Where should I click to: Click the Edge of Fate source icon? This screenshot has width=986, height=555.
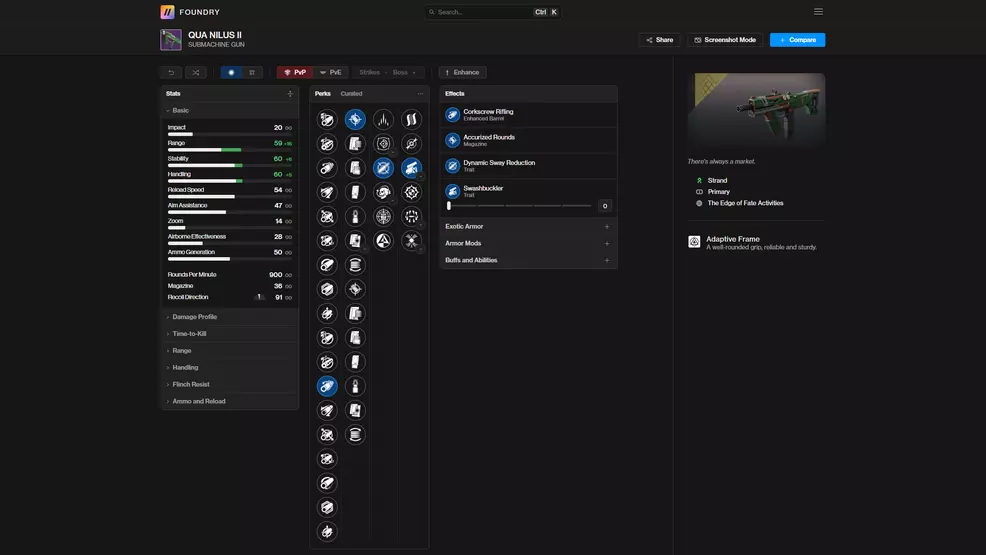click(699, 203)
